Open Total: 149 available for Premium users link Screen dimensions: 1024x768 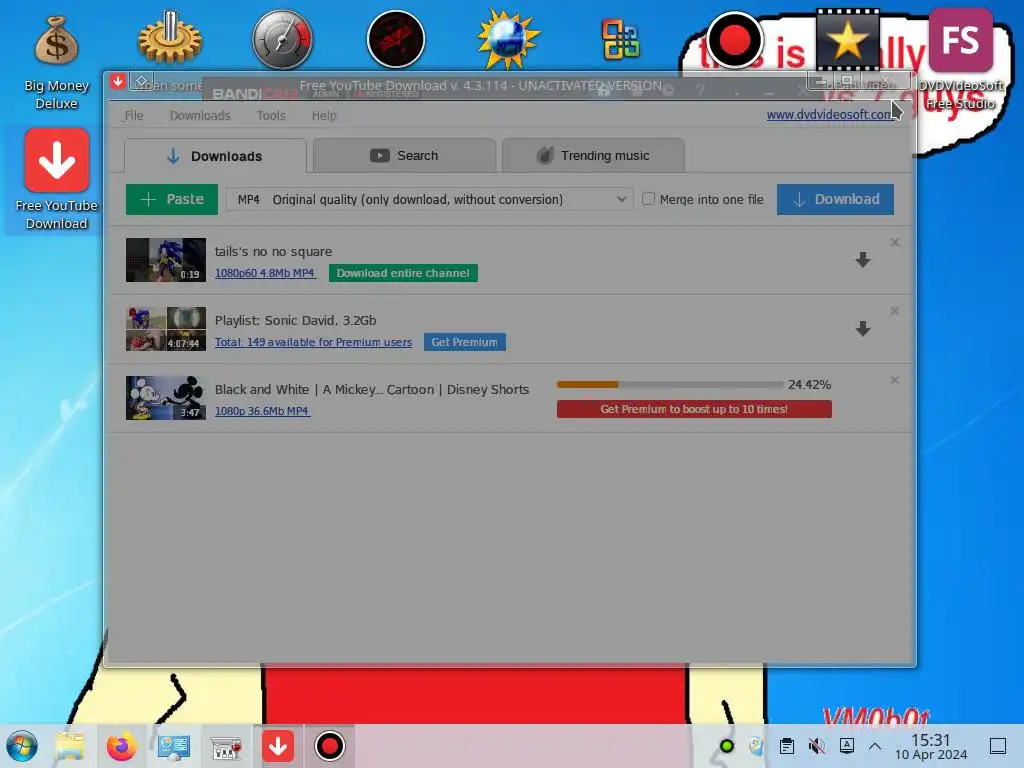pos(313,342)
